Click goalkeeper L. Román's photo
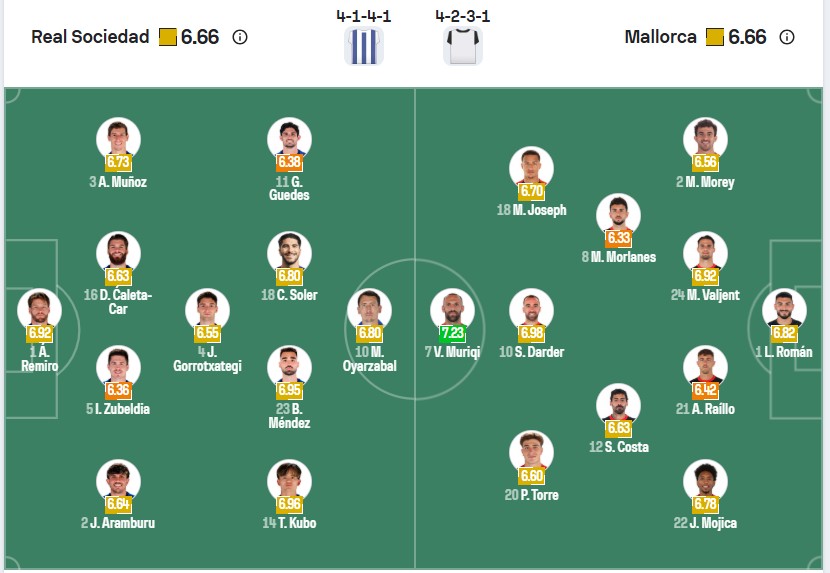 click(784, 310)
